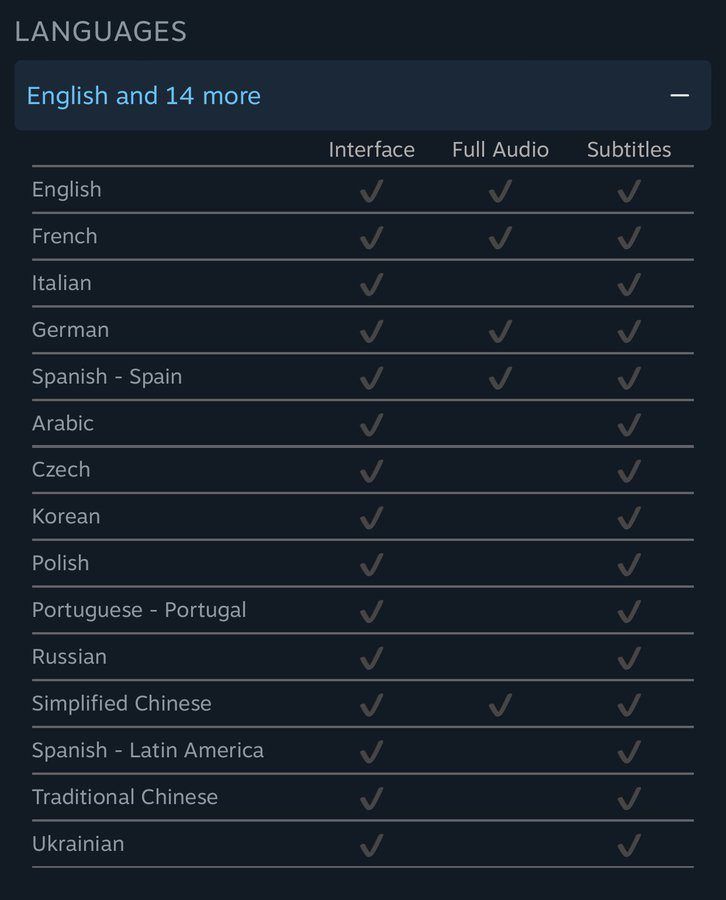
Task: Click the Simplified Chinese Full Audio checkmark
Action: click(500, 704)
